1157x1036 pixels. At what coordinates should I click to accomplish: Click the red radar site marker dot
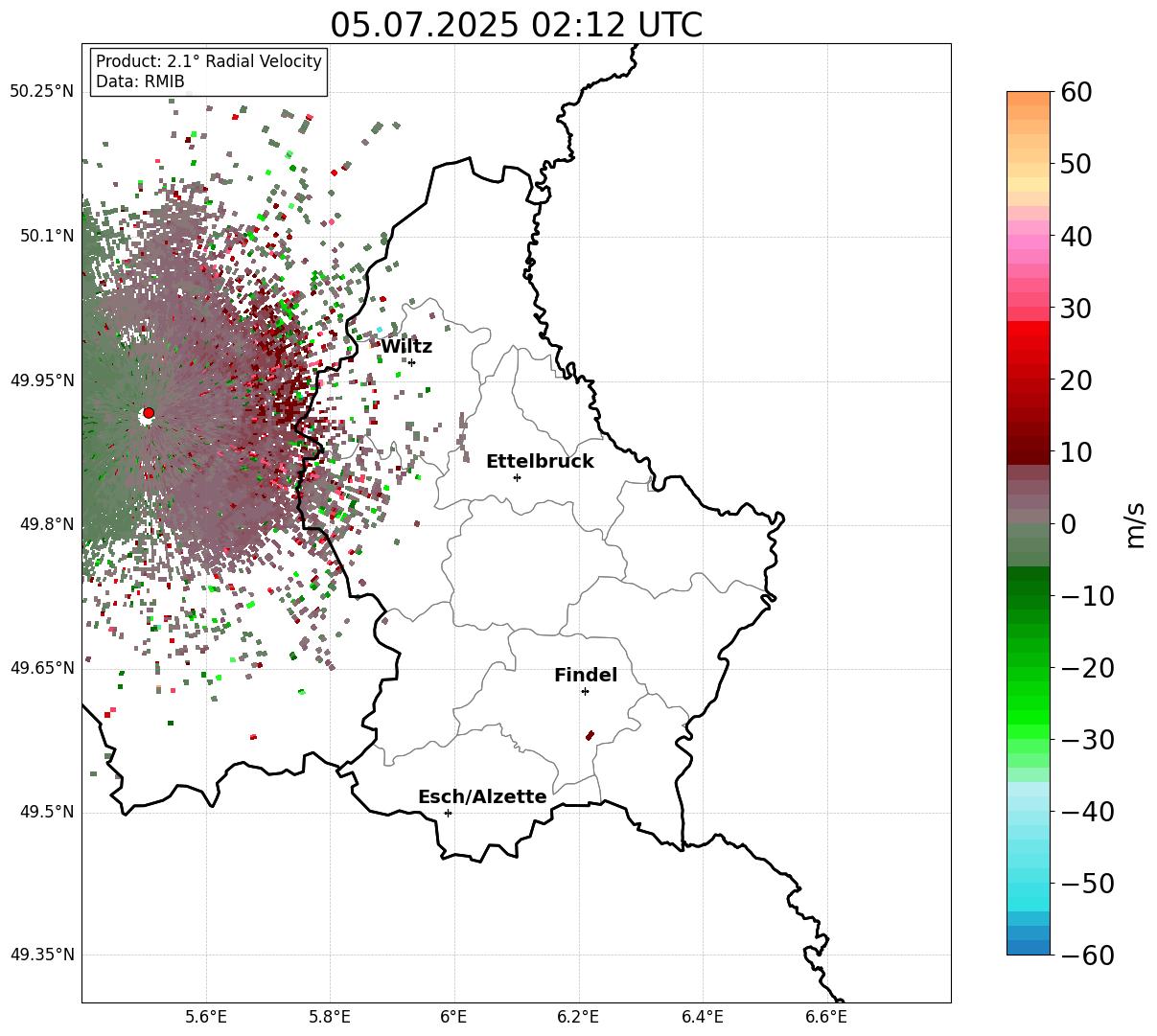pyautogui.click(x=149, y=412)
